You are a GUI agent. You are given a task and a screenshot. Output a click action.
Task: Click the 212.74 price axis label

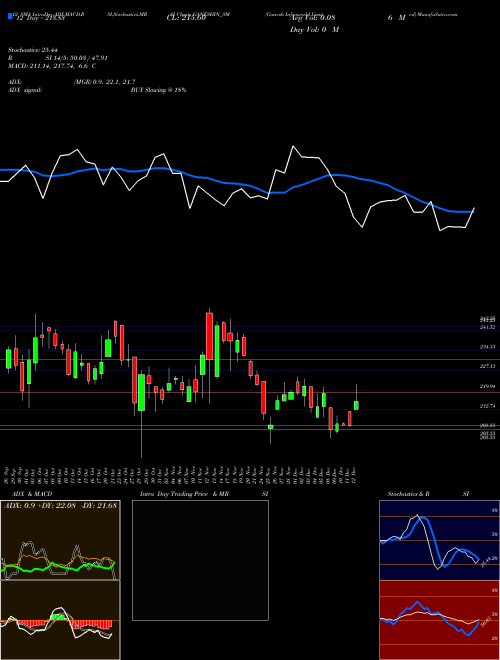point(488,406)
